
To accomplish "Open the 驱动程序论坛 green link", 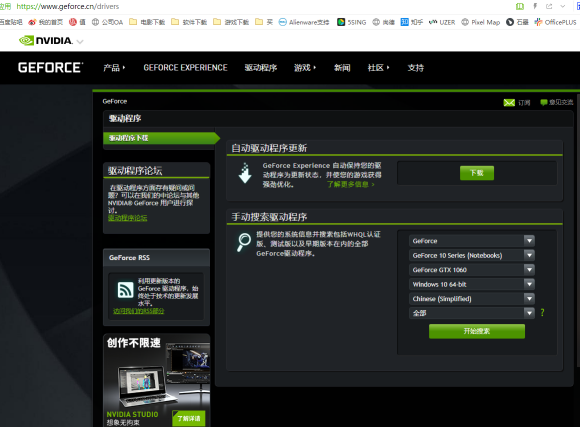I will (x=128, y=218).
